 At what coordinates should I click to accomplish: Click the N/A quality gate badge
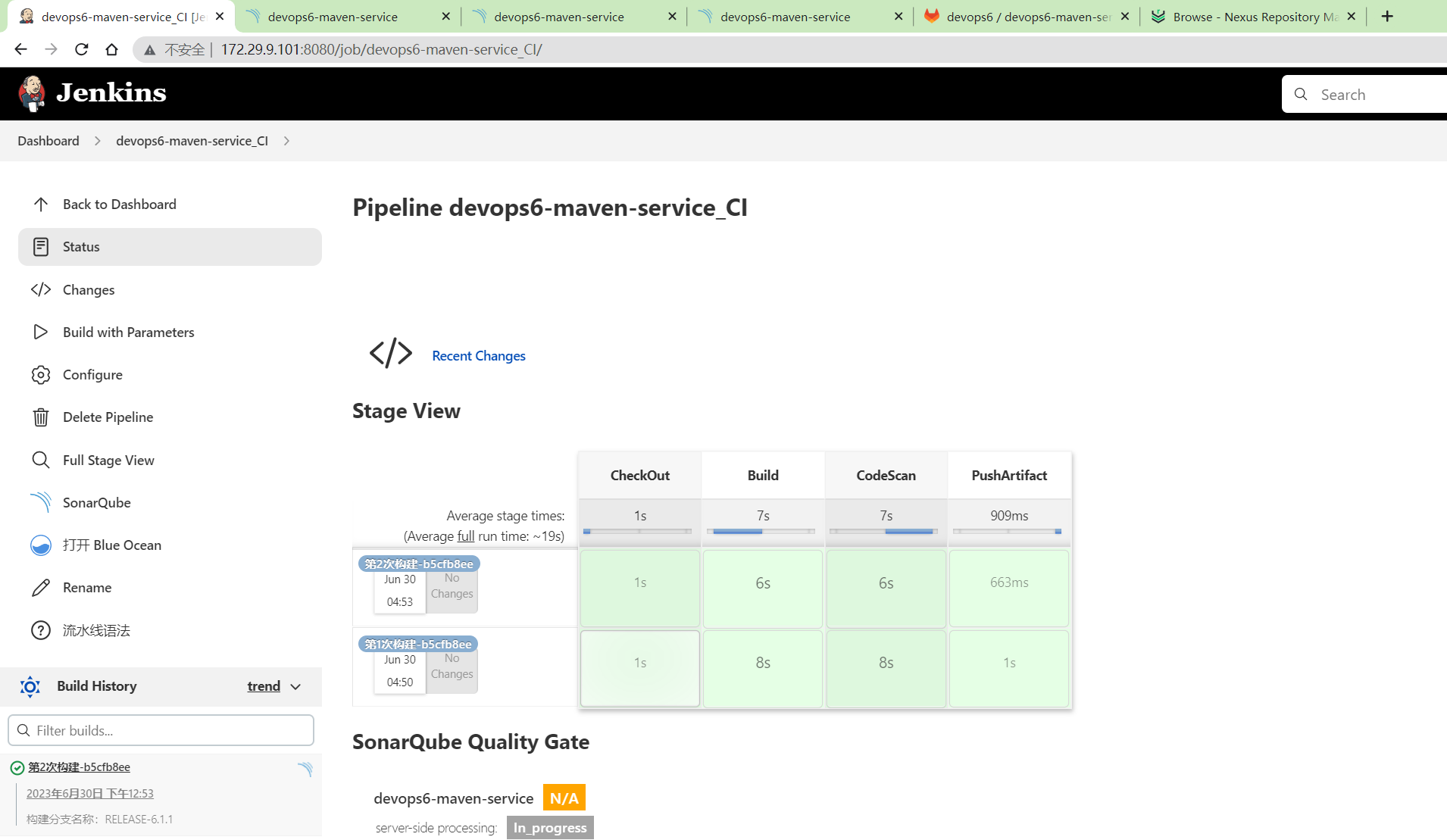point(564,798)
